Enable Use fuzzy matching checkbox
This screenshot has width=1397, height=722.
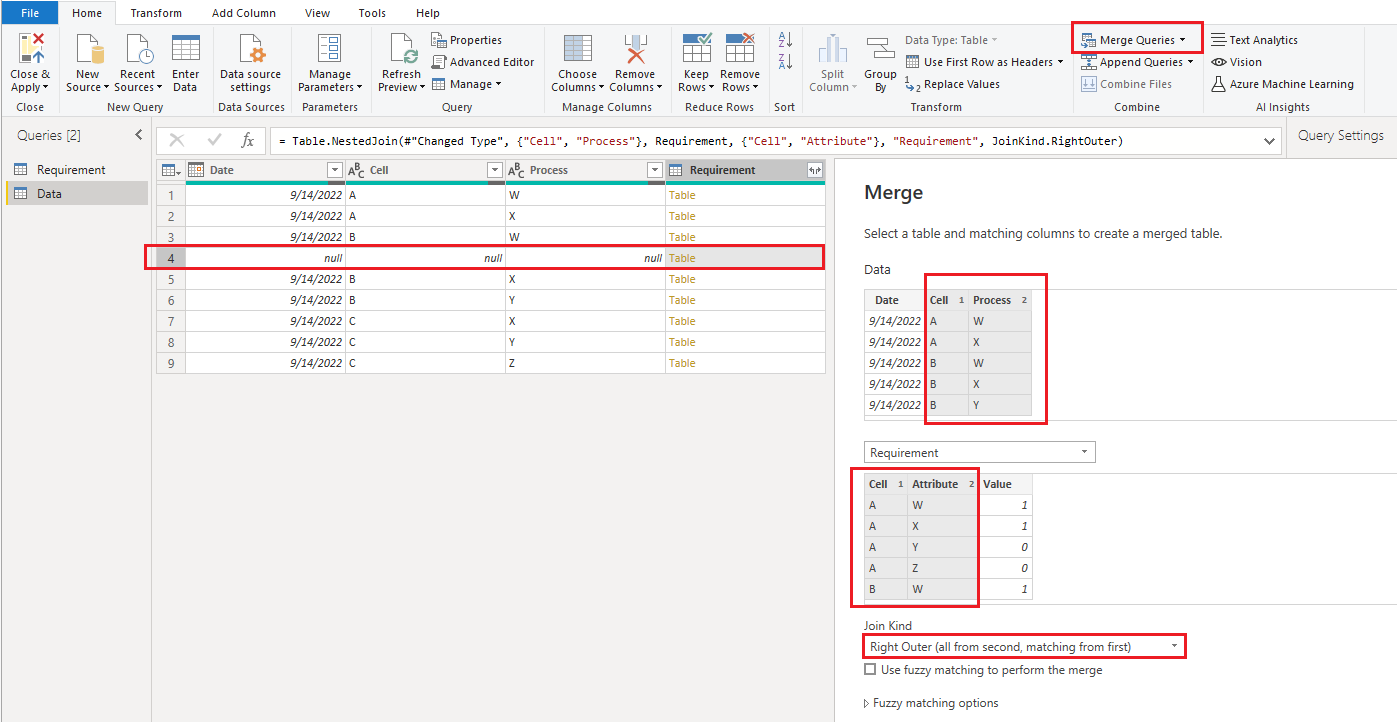[x=870, y=669]
